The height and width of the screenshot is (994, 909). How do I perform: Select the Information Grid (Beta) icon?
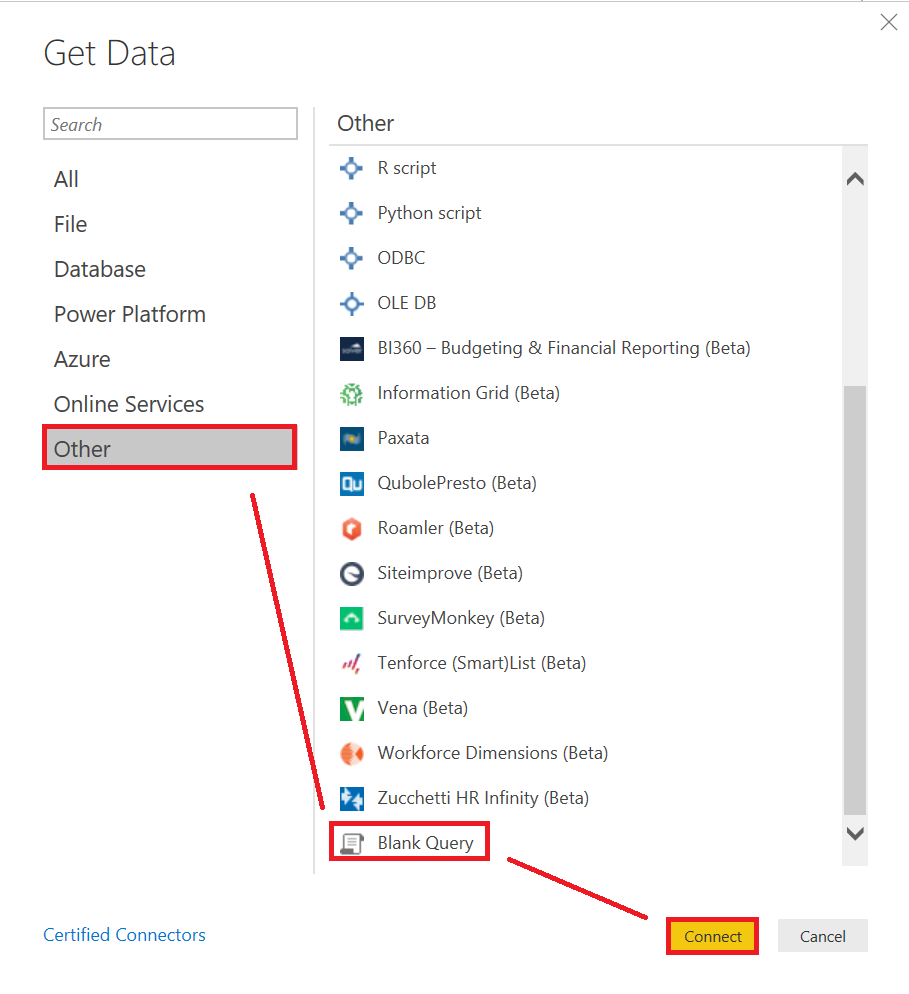coord(351,393)
